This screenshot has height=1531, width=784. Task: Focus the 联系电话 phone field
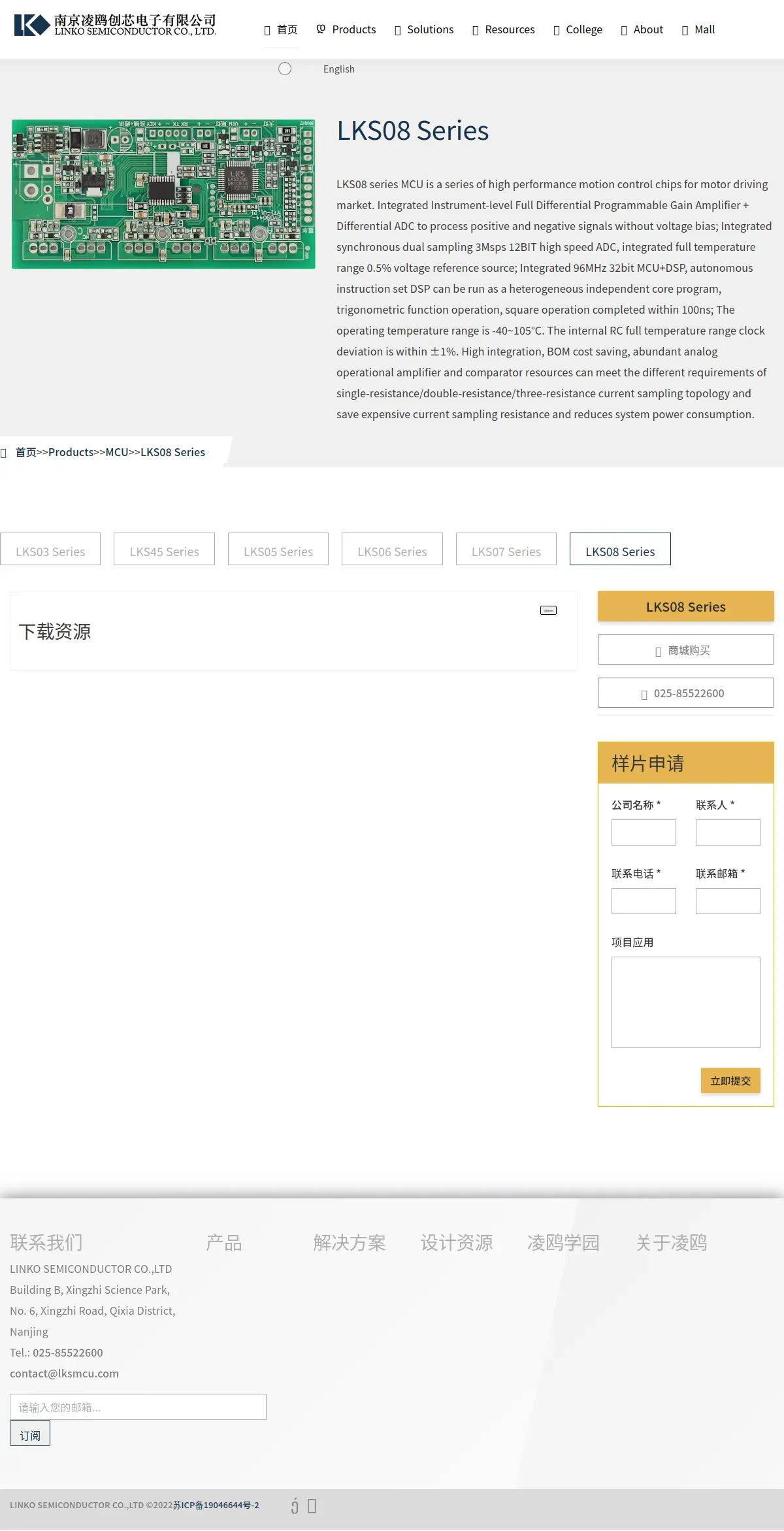(644, 901)
